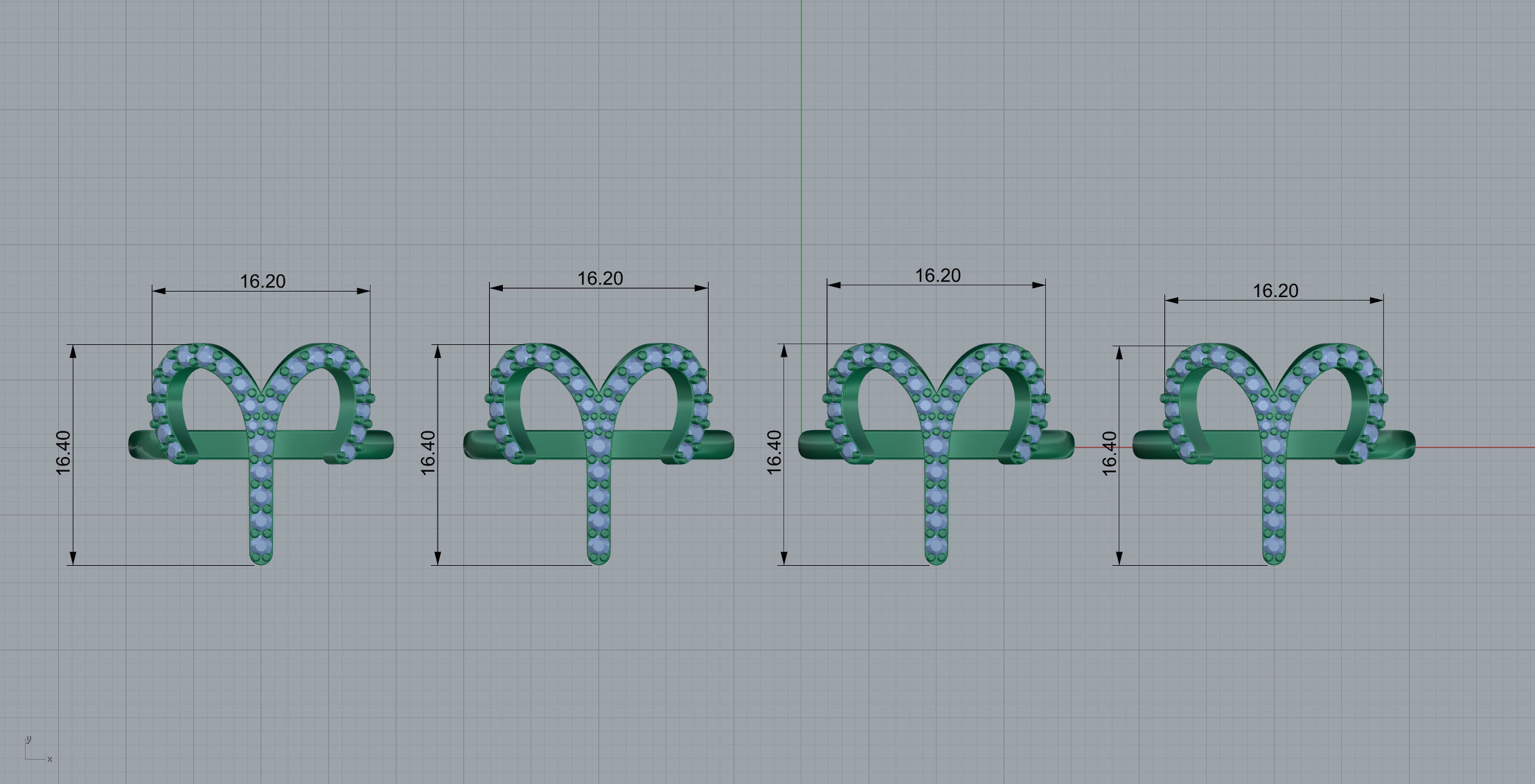Select the 16.20 dimension of the leftmost ring
This screenshot has width=1535, height=784.
tap(263, 281)
